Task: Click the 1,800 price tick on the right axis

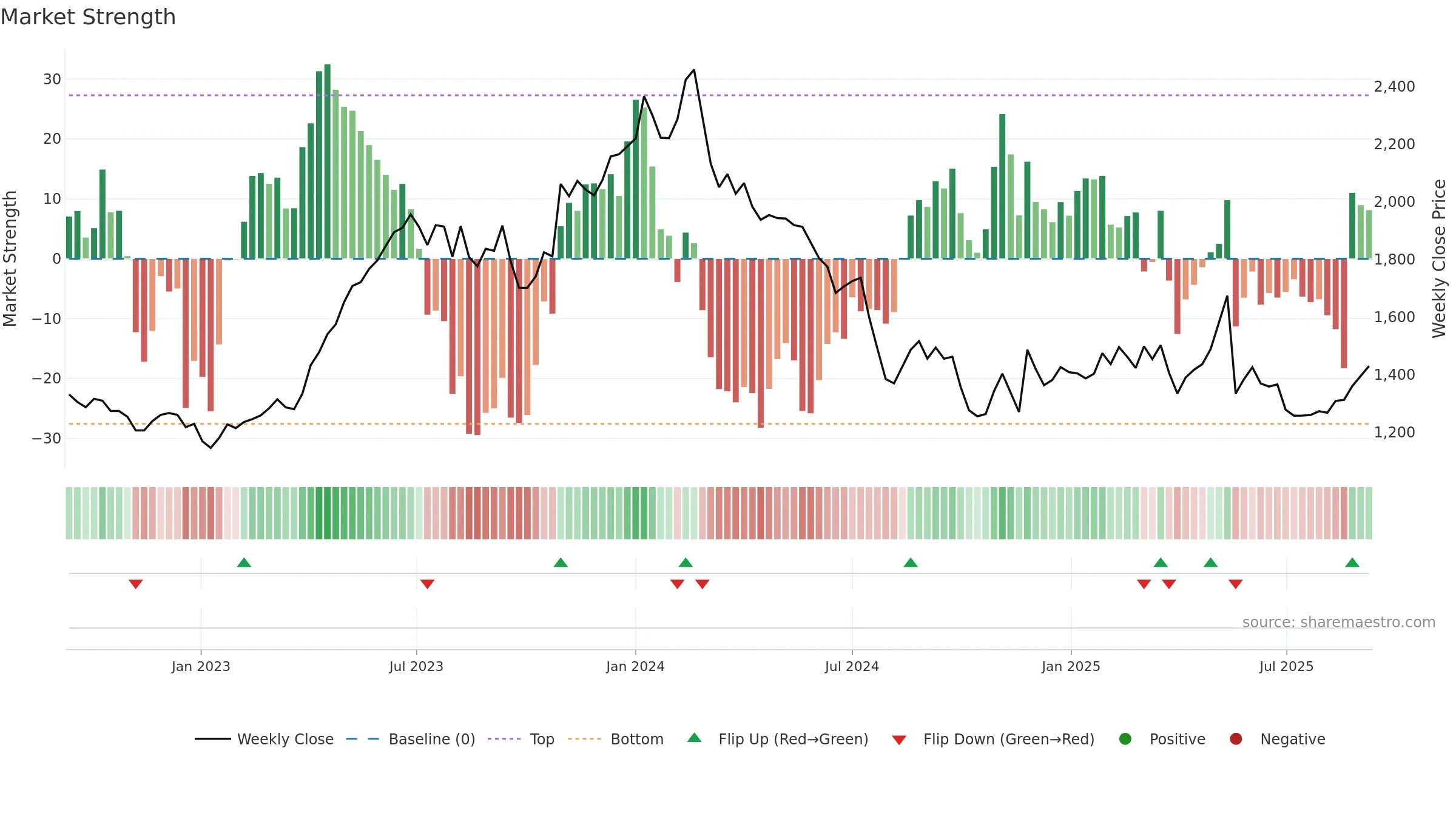Action: (1395, 260)
